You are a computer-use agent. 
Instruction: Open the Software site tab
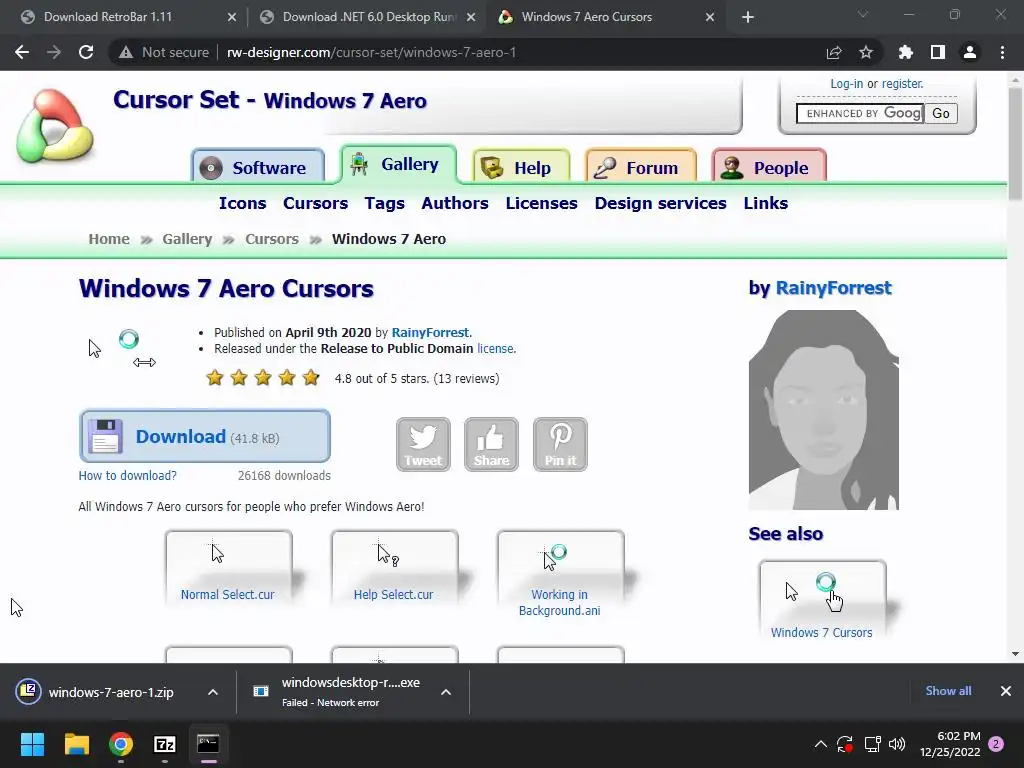258,168
